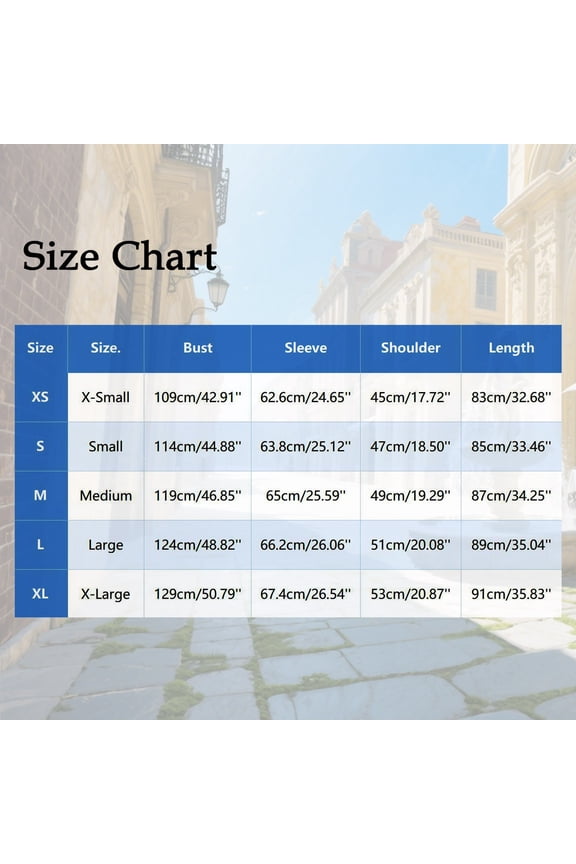Click the XL row label

click(40, 593)
